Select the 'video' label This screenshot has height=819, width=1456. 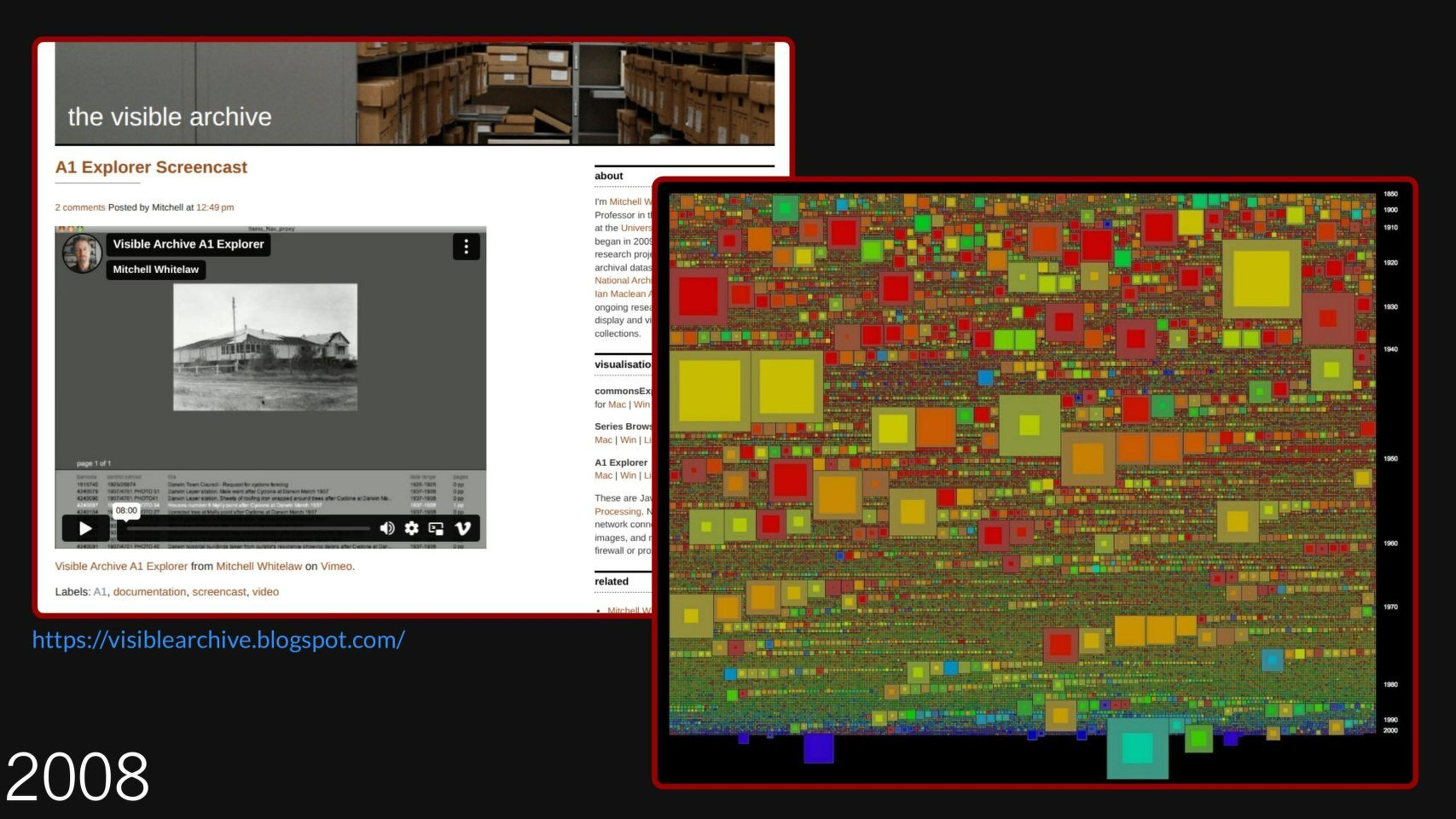coord(265,592)
